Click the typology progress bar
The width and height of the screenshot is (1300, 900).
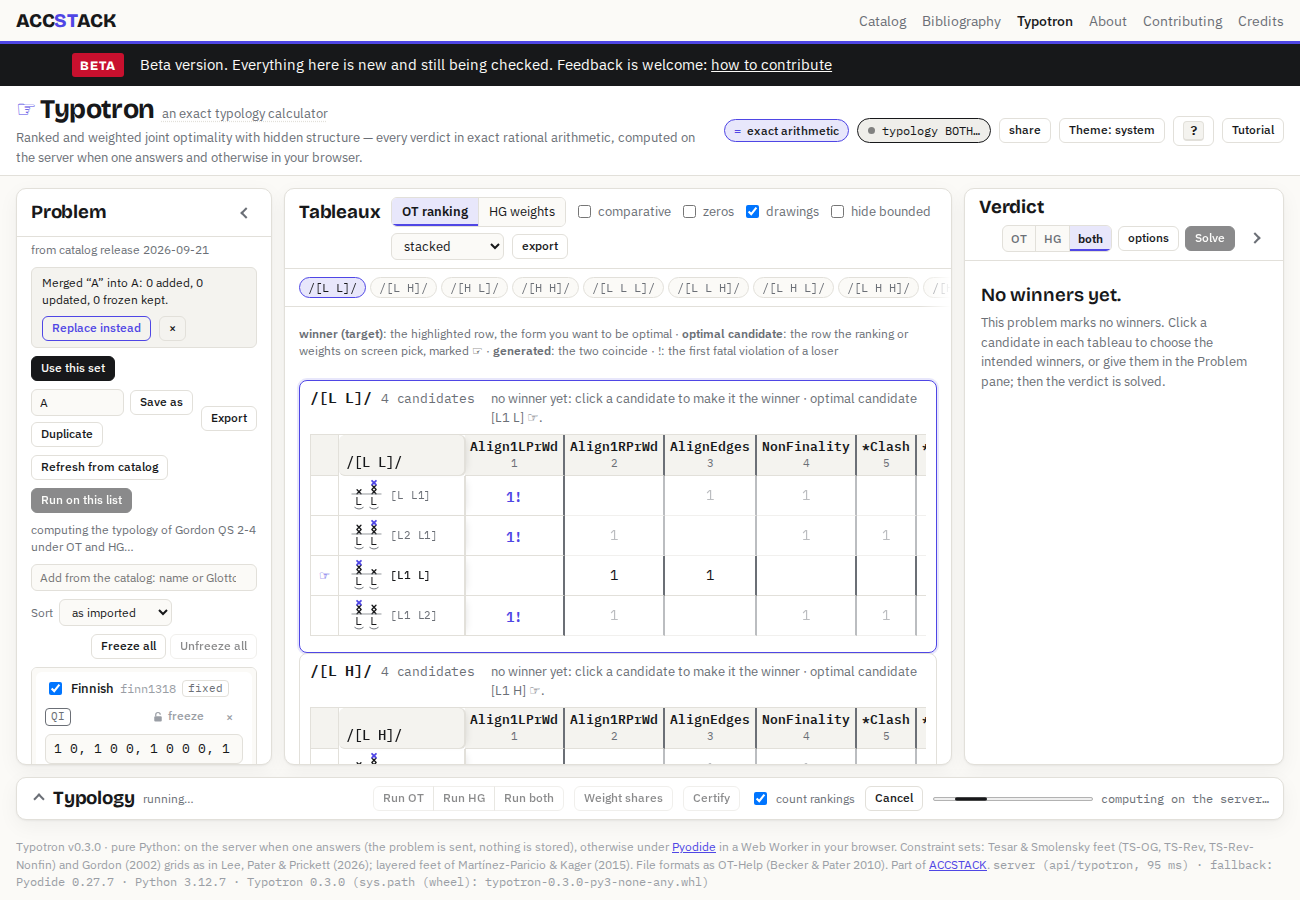(1013, 799)
